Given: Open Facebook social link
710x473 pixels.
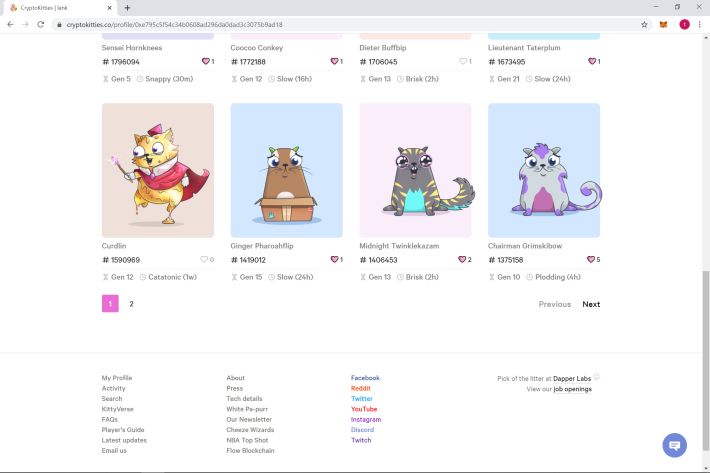Looking at the screenshot, I should click(365, 377).
